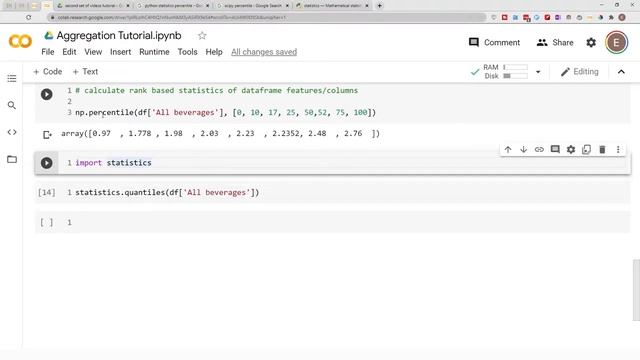Switch to the statistics Mathematical tab
Viewport: 640px width, 360px height.
[x=332, y=6]
